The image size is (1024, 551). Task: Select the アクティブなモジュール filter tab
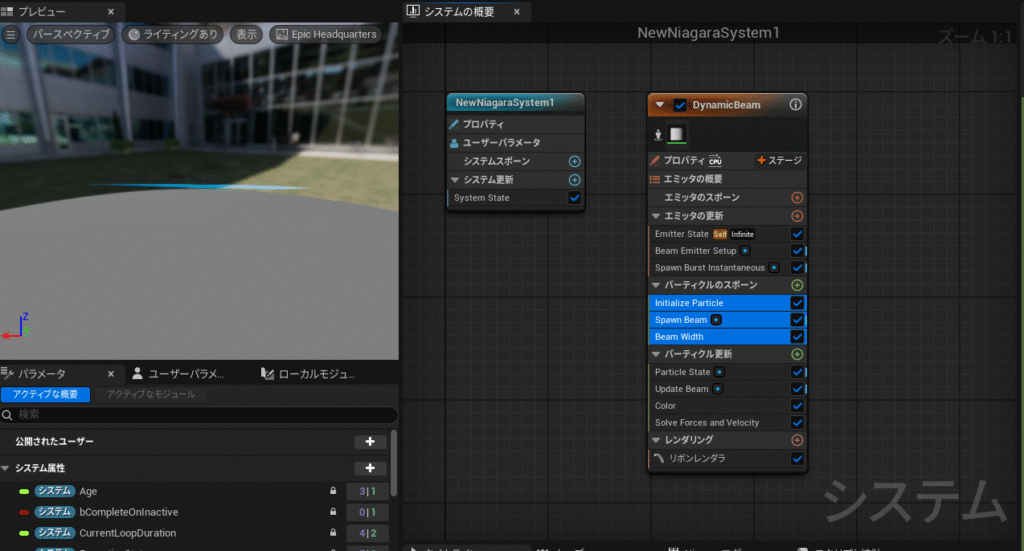[151, 394]
